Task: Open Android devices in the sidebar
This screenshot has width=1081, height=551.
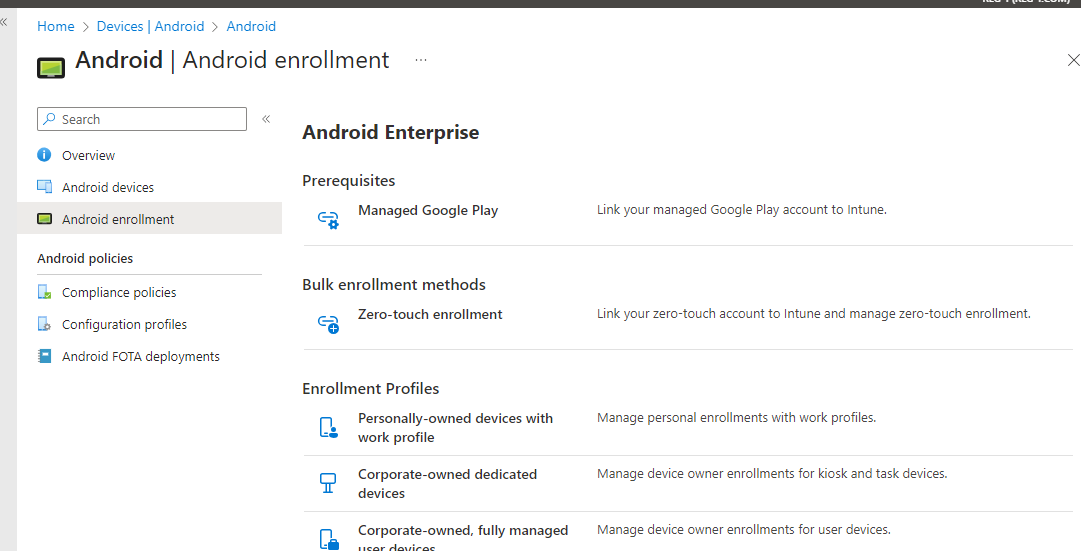Action: pyautogui.click(x=108, y=187)
